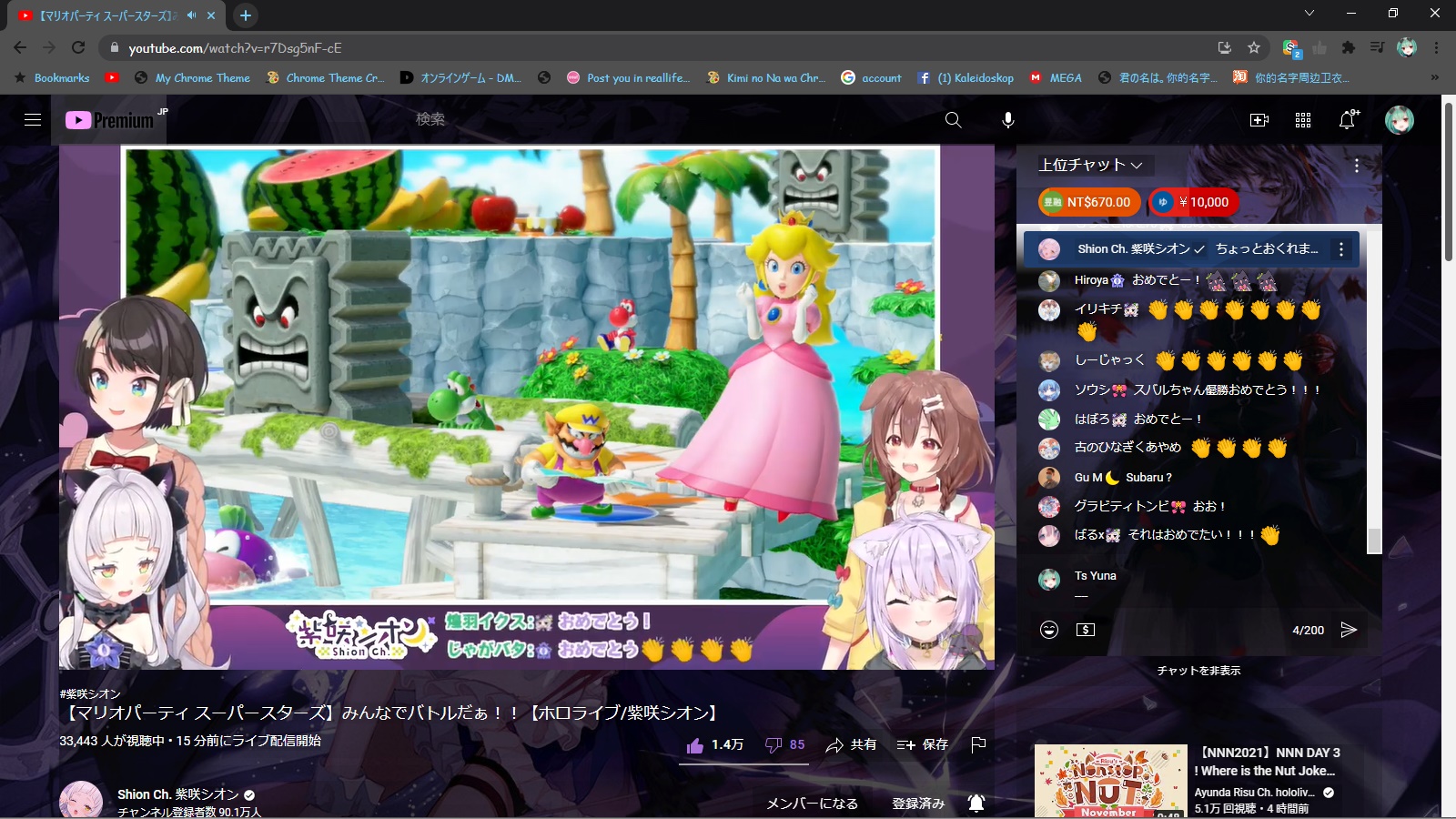Report video with flag icon
This screenshot has height=819, width=1456.
[978, 745]
